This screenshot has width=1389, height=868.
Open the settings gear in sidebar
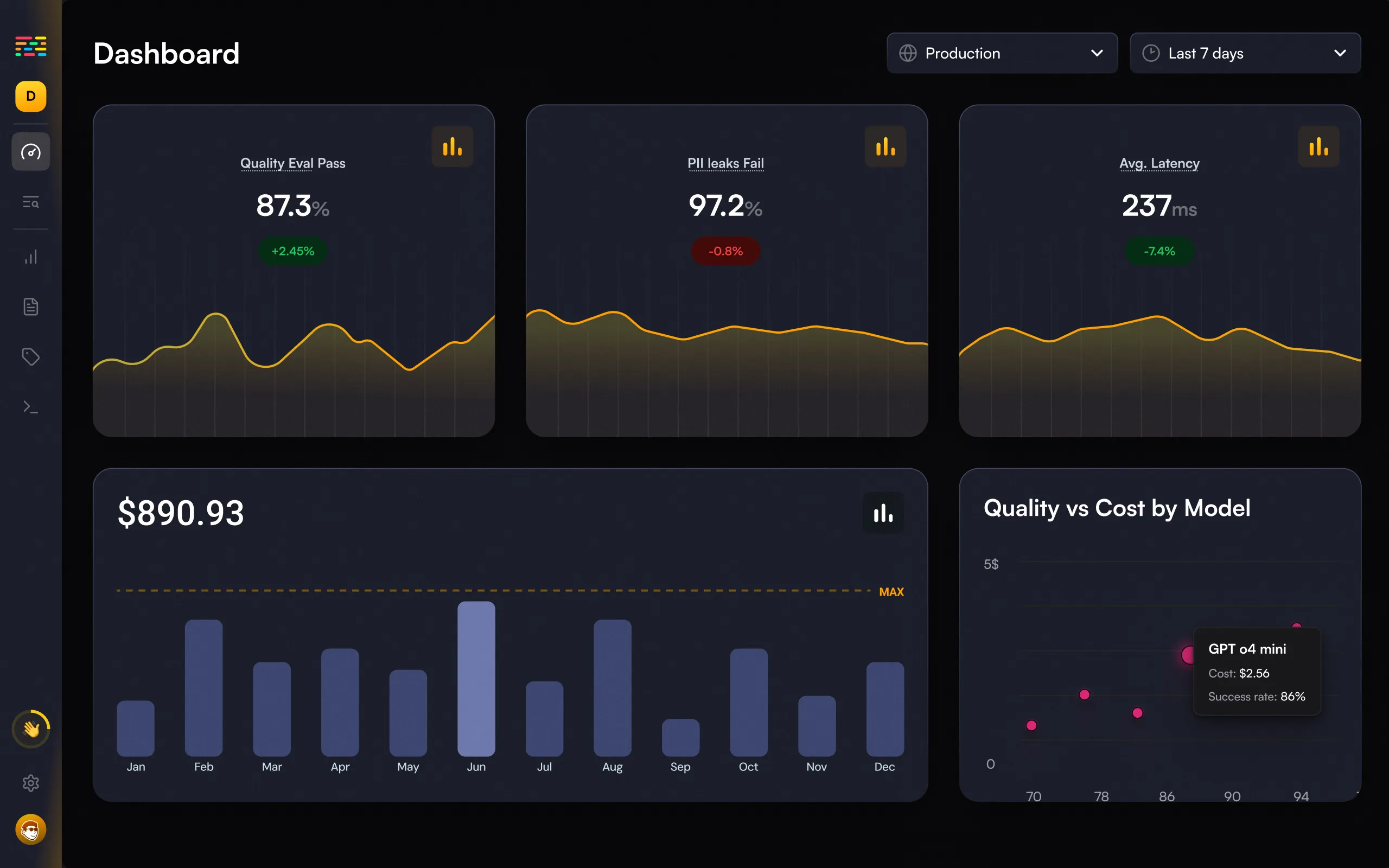point(31,783)
